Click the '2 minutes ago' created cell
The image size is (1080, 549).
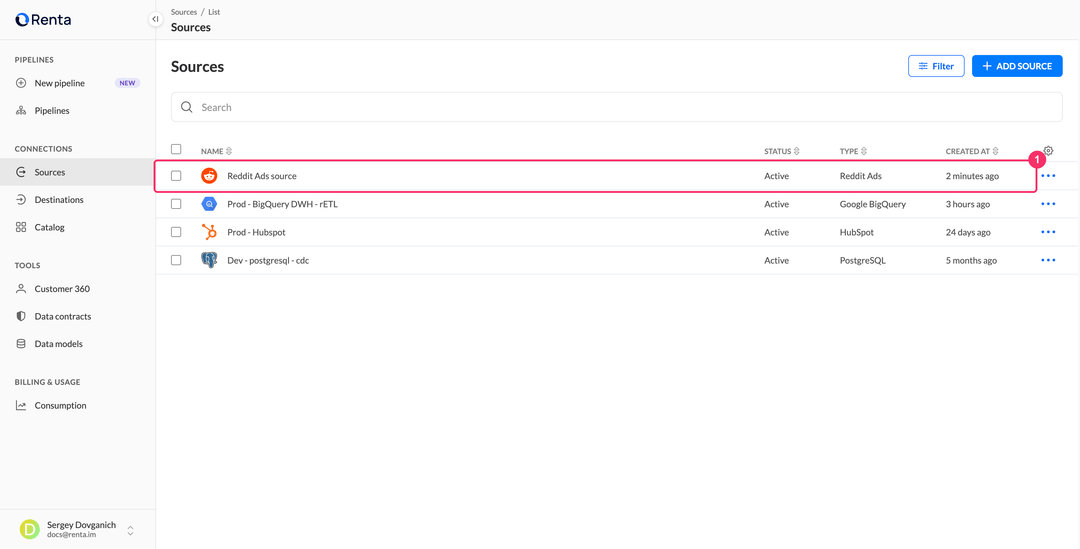972,176
